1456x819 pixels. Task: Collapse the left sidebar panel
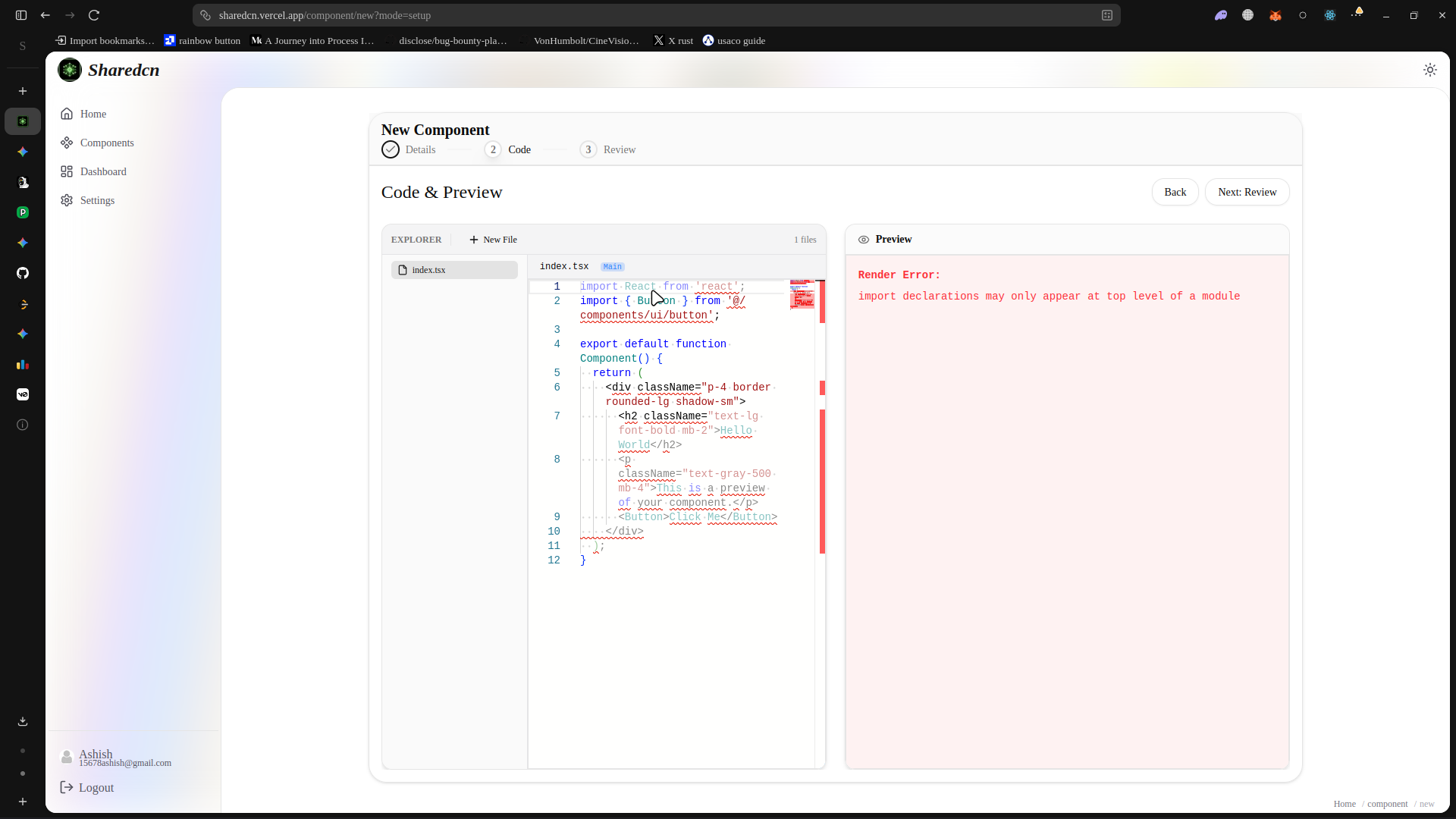(20, 15)
